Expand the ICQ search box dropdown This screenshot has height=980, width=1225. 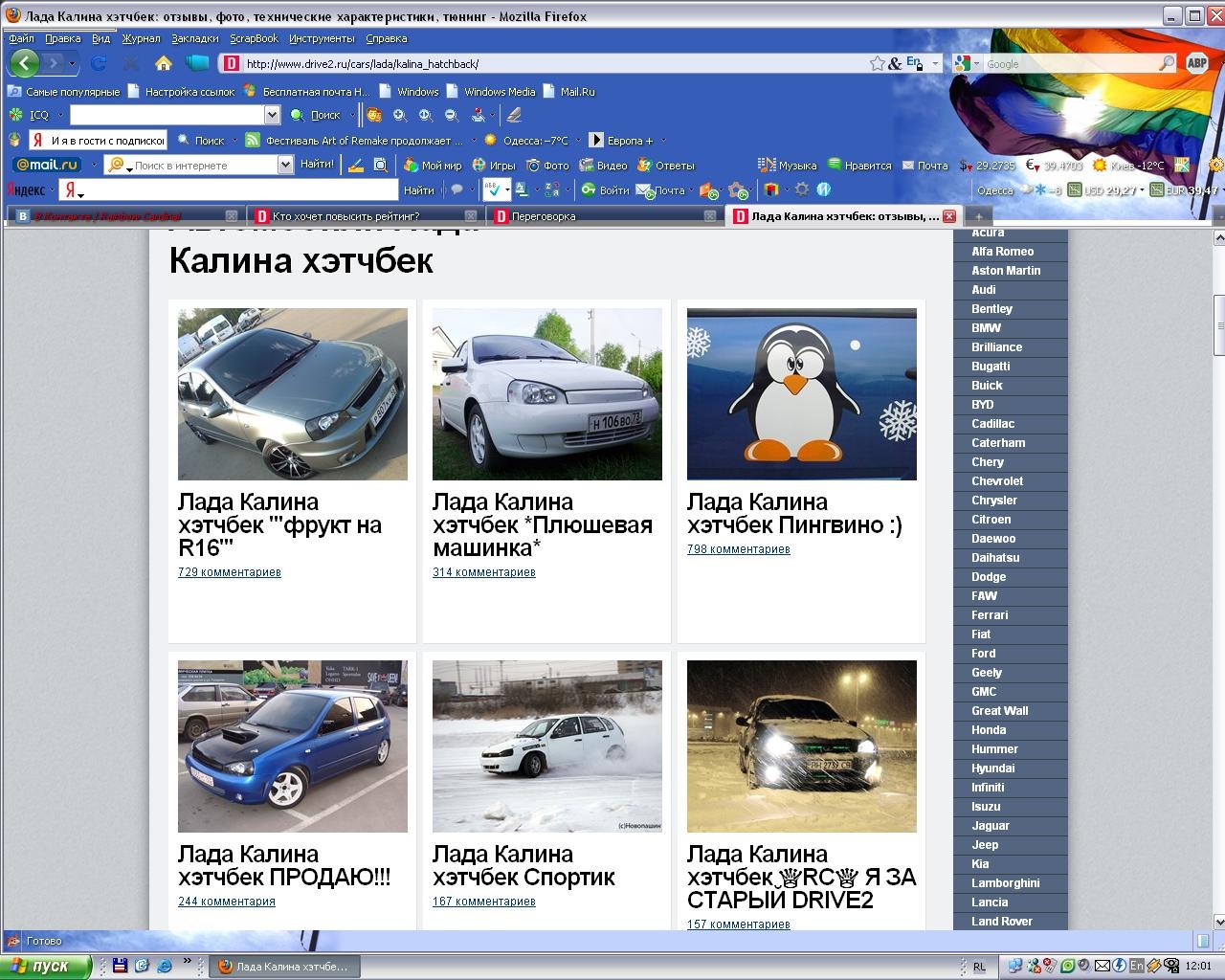point(272,115)
